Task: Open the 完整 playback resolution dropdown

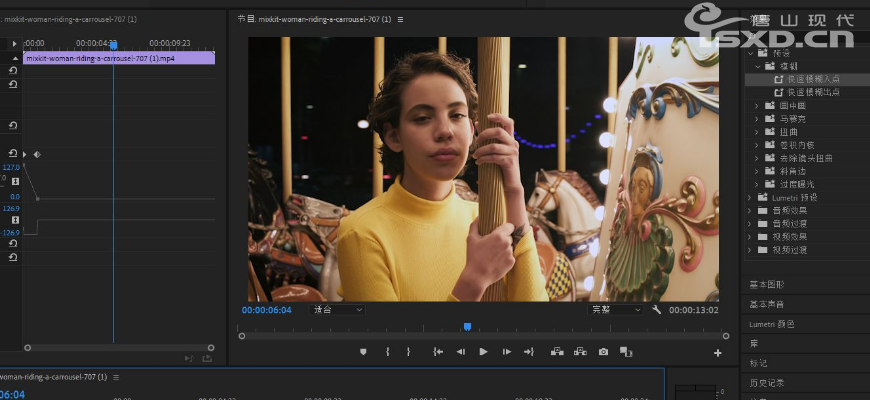Action: click(x=615, y=310)
